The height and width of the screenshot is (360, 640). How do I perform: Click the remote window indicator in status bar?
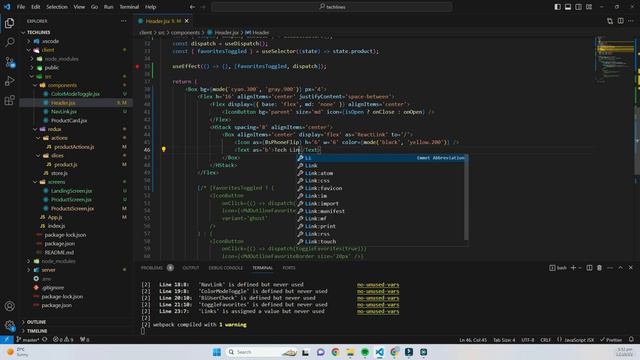7,340
